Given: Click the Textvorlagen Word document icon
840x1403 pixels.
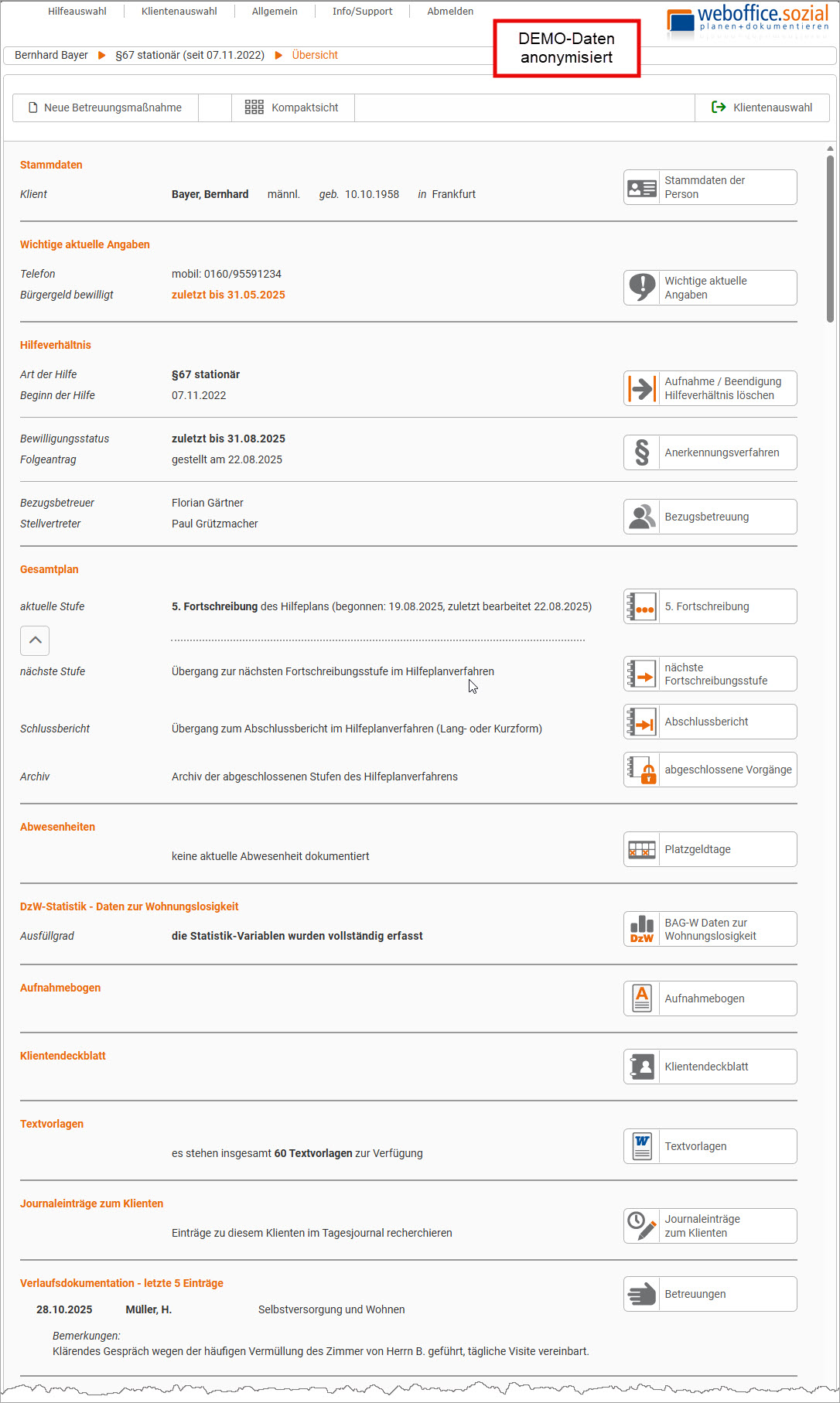Looking at the screenshot, I should click(642, 1146).
